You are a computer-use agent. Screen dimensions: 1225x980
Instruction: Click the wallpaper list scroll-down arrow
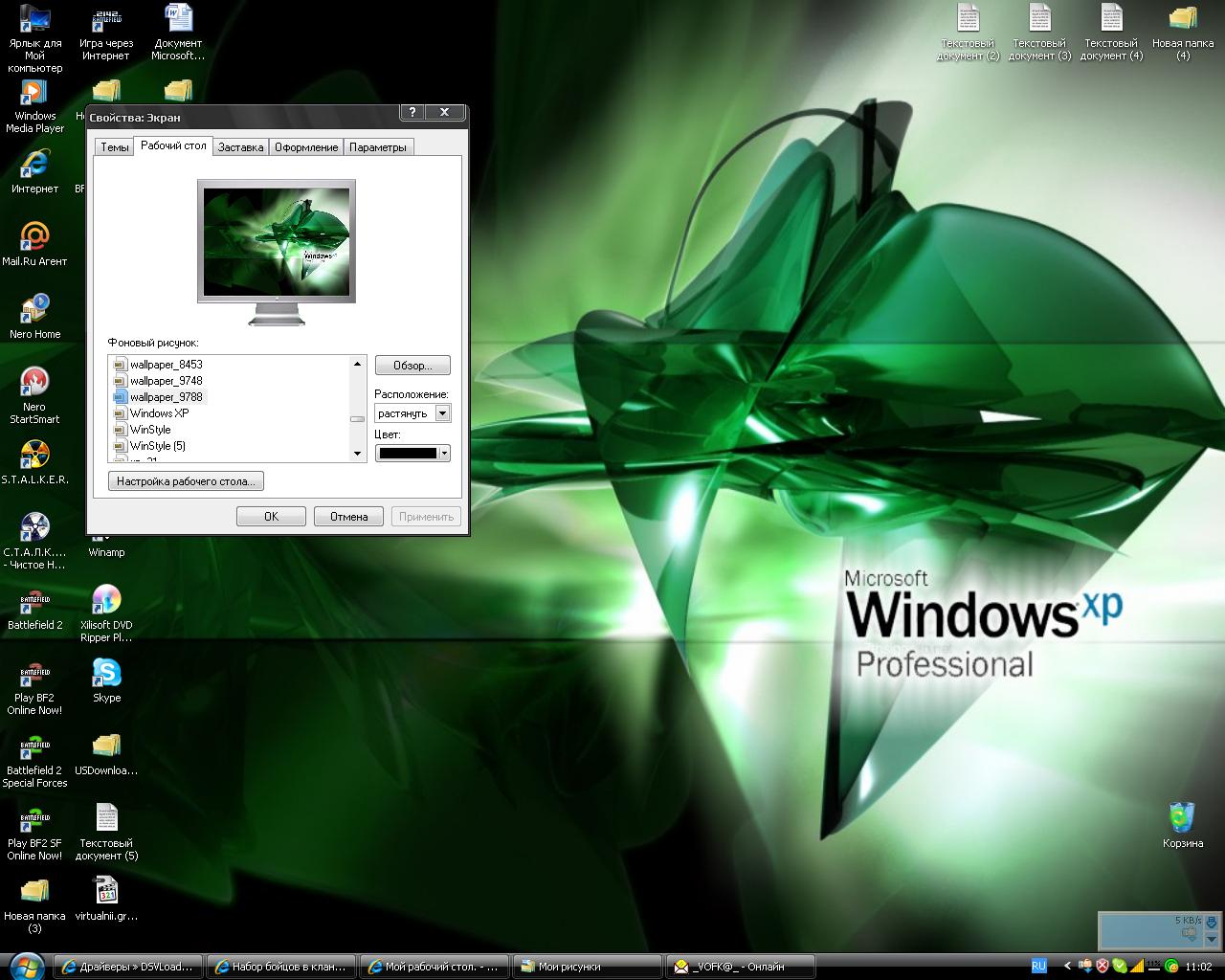(x=358, y=455)
